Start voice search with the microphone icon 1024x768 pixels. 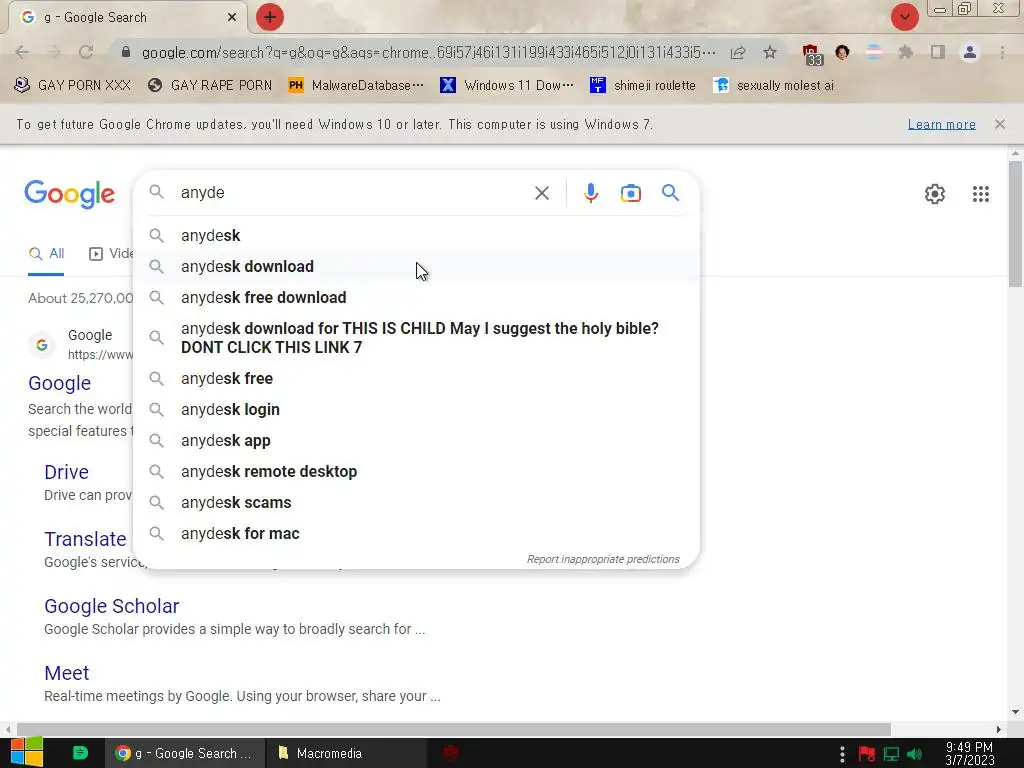click(x=591, y=193)
